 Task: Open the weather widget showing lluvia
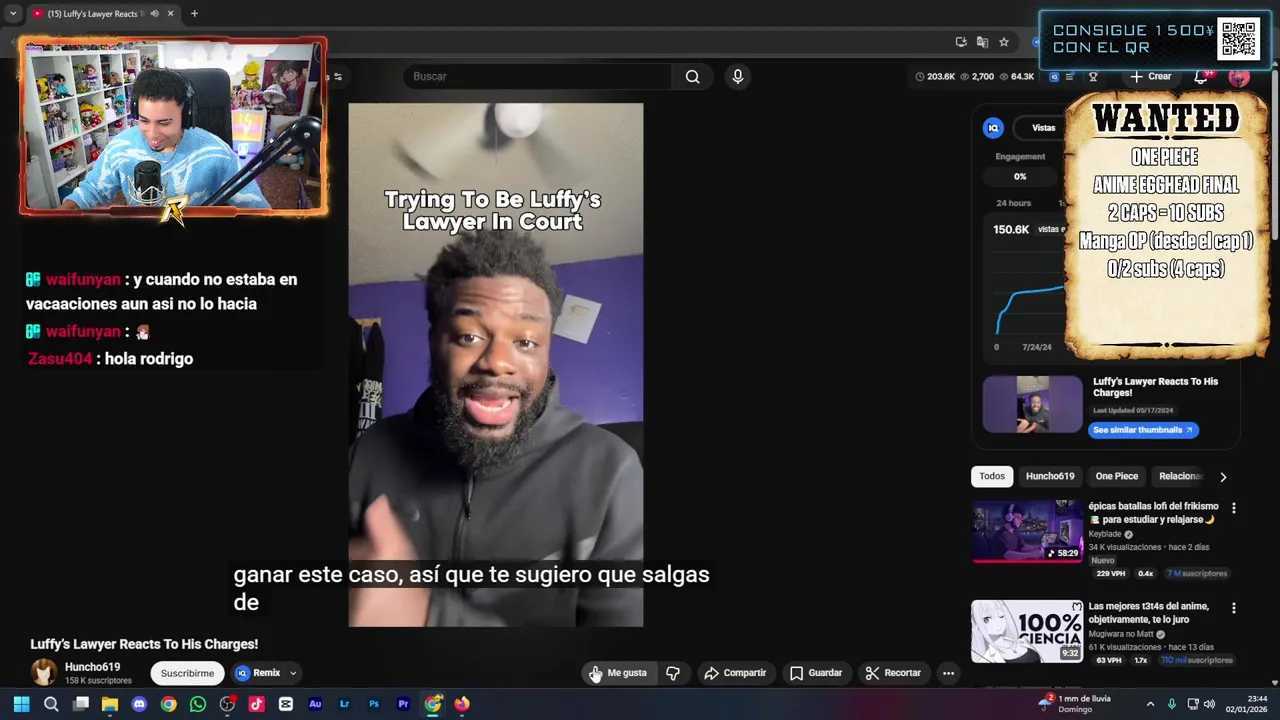[x=1075, y=704]
